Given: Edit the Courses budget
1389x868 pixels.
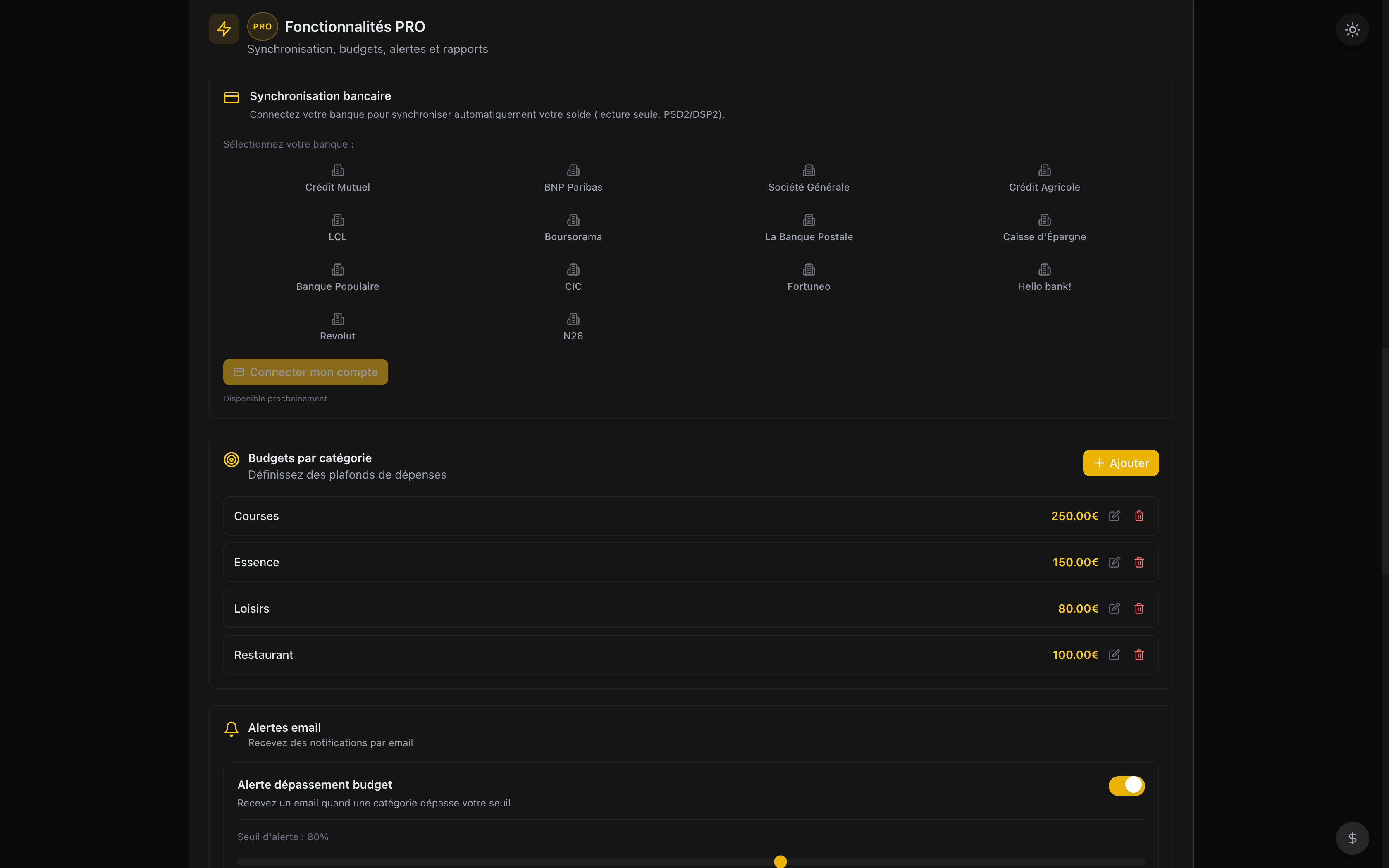Looking at the screenshot, I should click(x=1114, y=516).
